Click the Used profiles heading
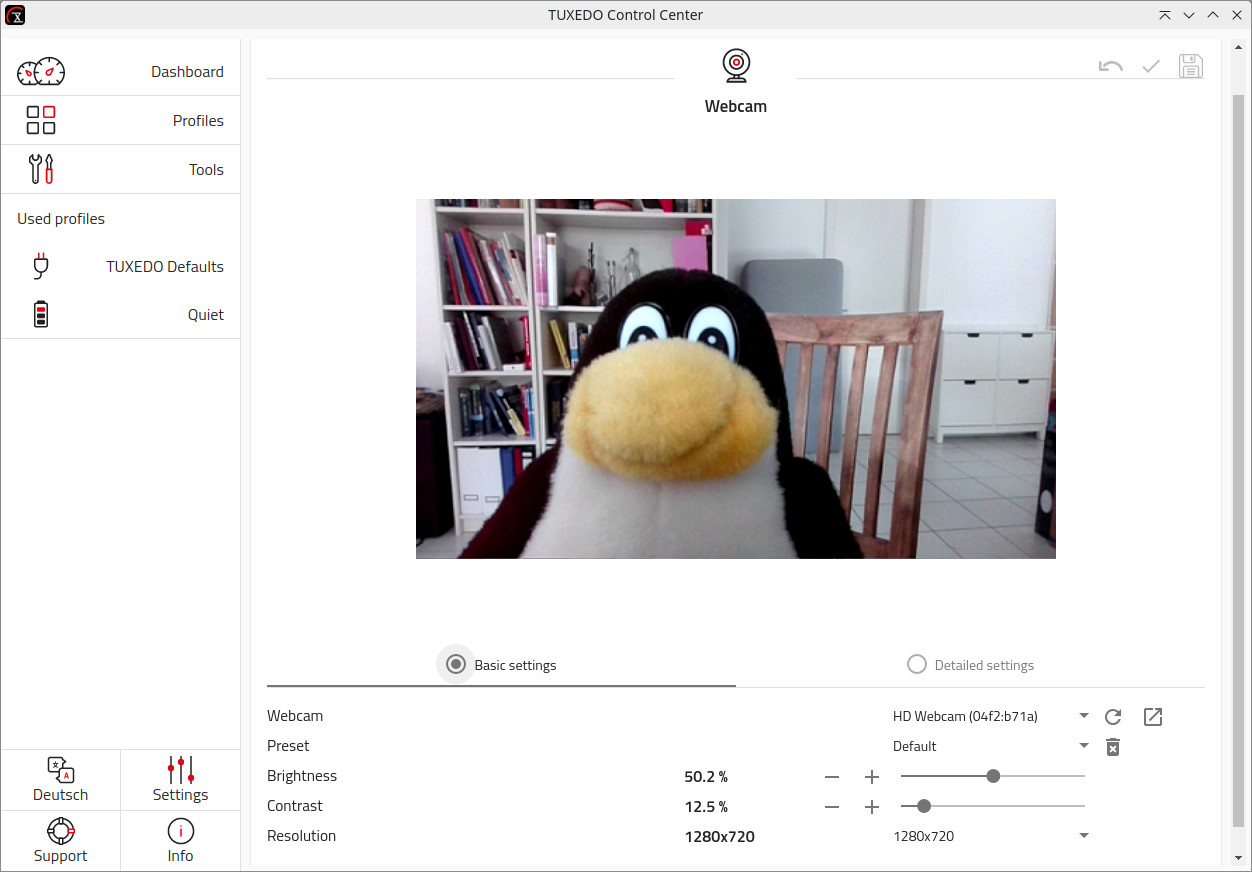The width and height of the screenshot is (1252, 872). (61, 219)
